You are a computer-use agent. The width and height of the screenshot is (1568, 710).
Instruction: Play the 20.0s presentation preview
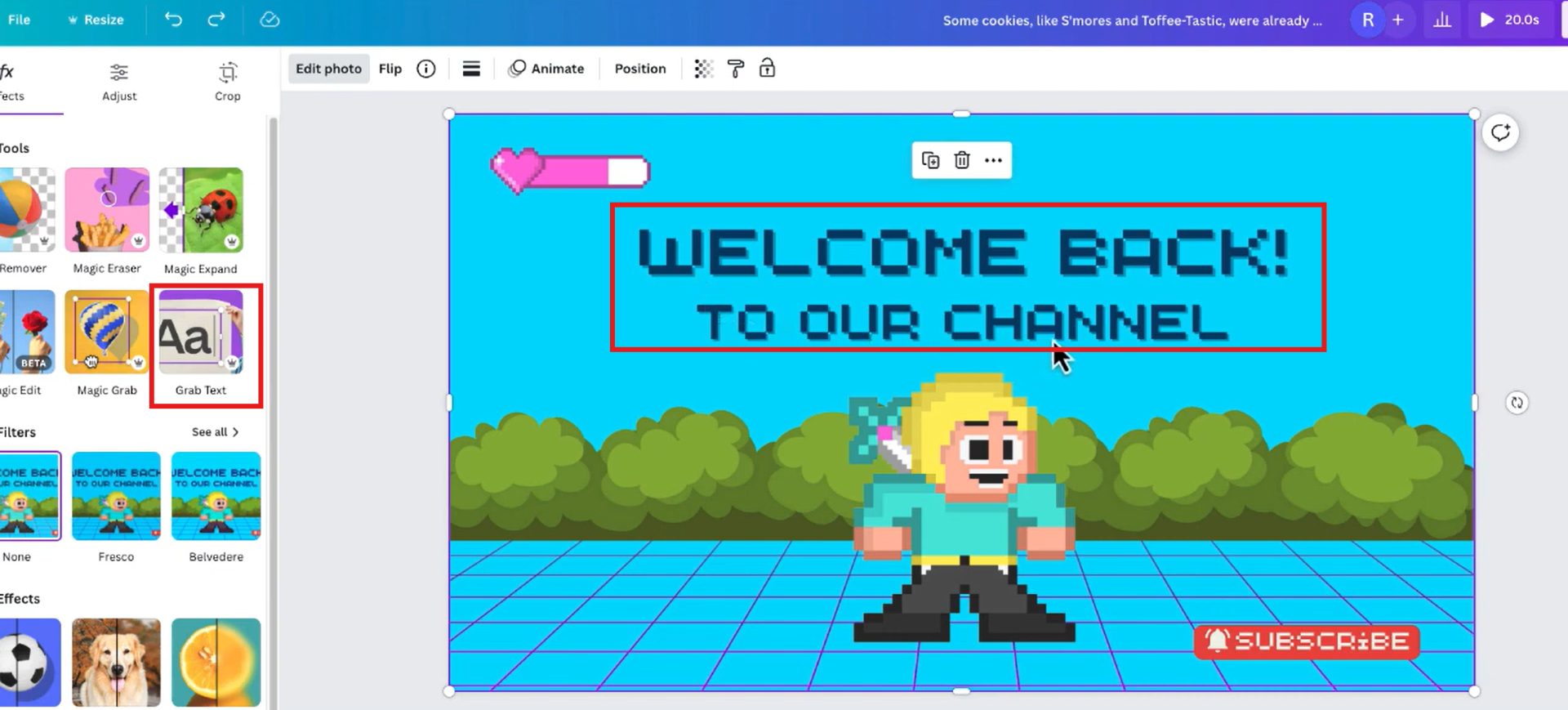[x=1509, y=20]
